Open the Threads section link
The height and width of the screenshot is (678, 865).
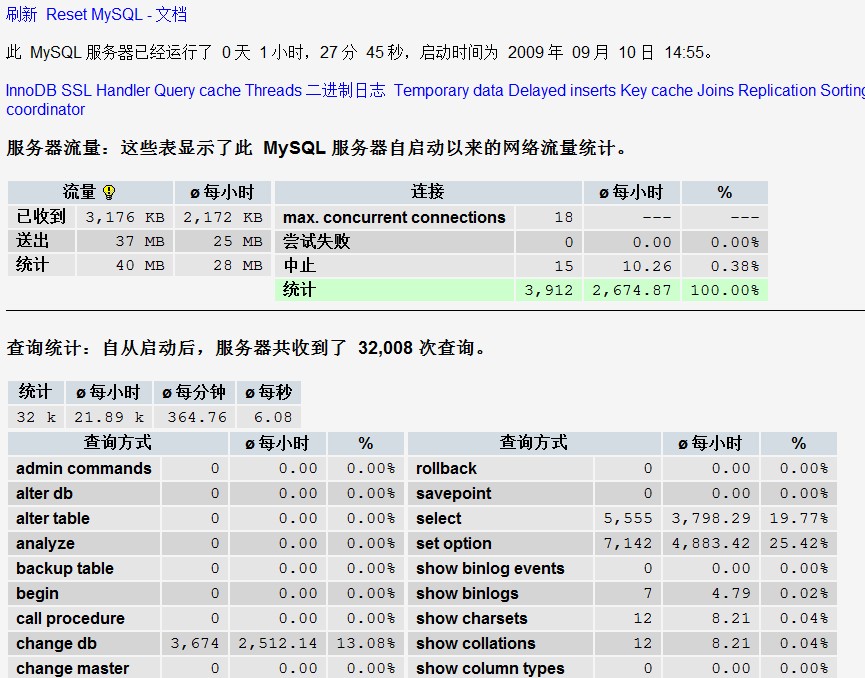(x=273, y=90)
